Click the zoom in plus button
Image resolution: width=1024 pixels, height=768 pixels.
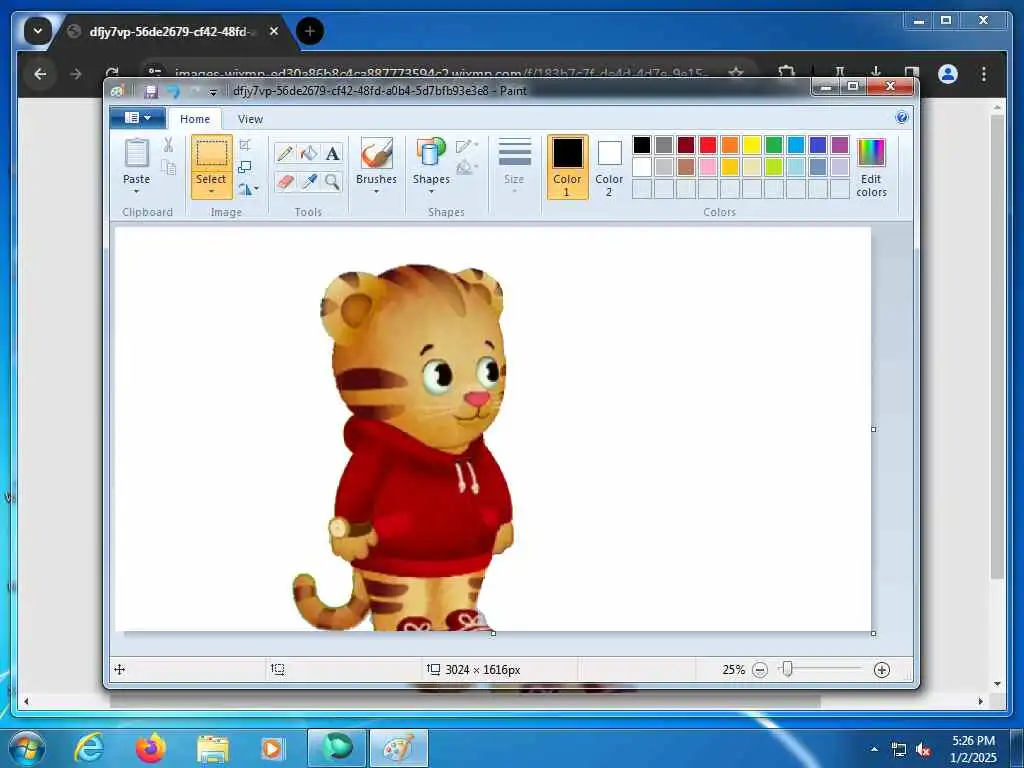tap(882, 669)
